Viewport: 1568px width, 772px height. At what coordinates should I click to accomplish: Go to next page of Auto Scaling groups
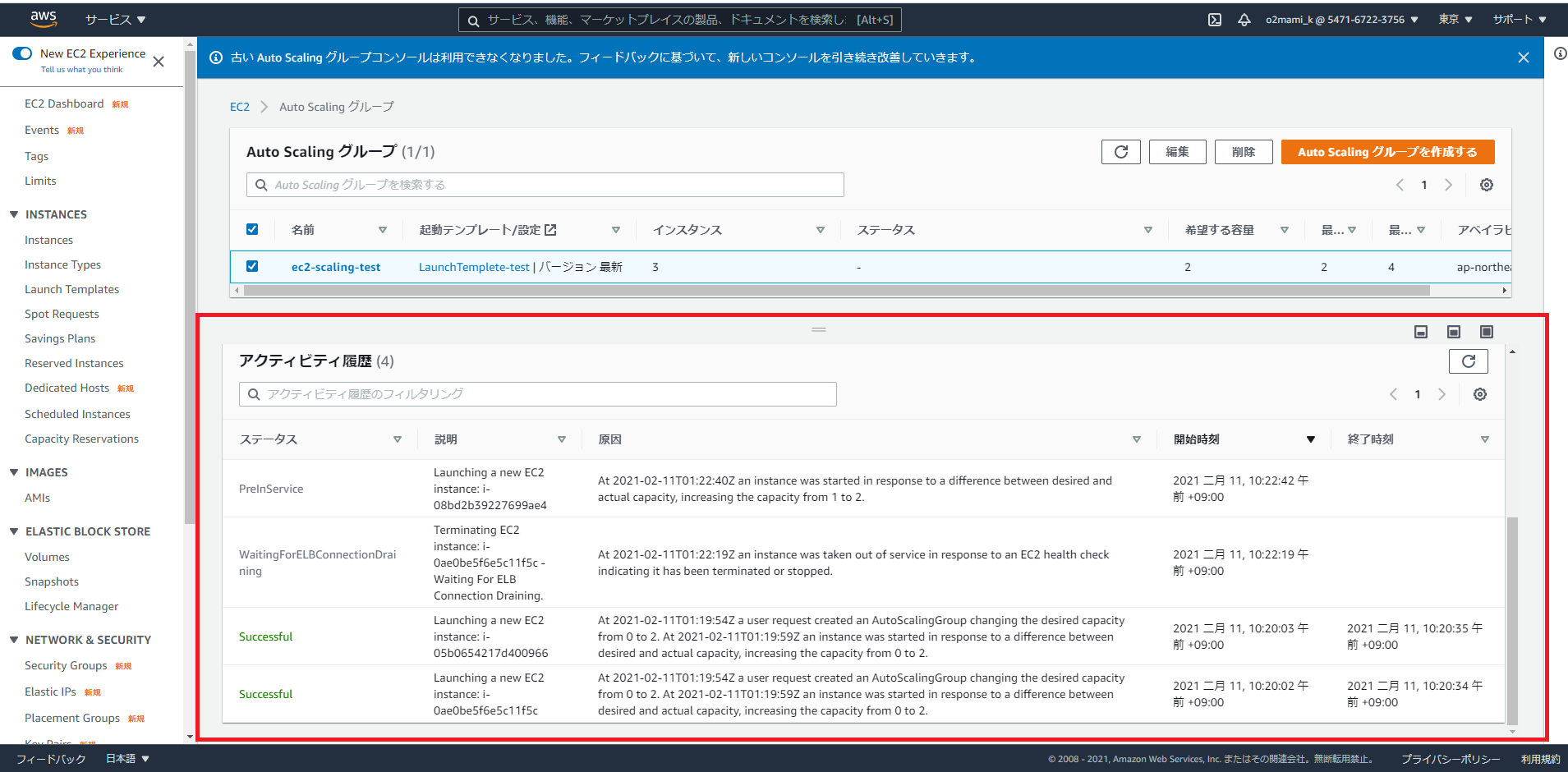(x=1449, y=185)
